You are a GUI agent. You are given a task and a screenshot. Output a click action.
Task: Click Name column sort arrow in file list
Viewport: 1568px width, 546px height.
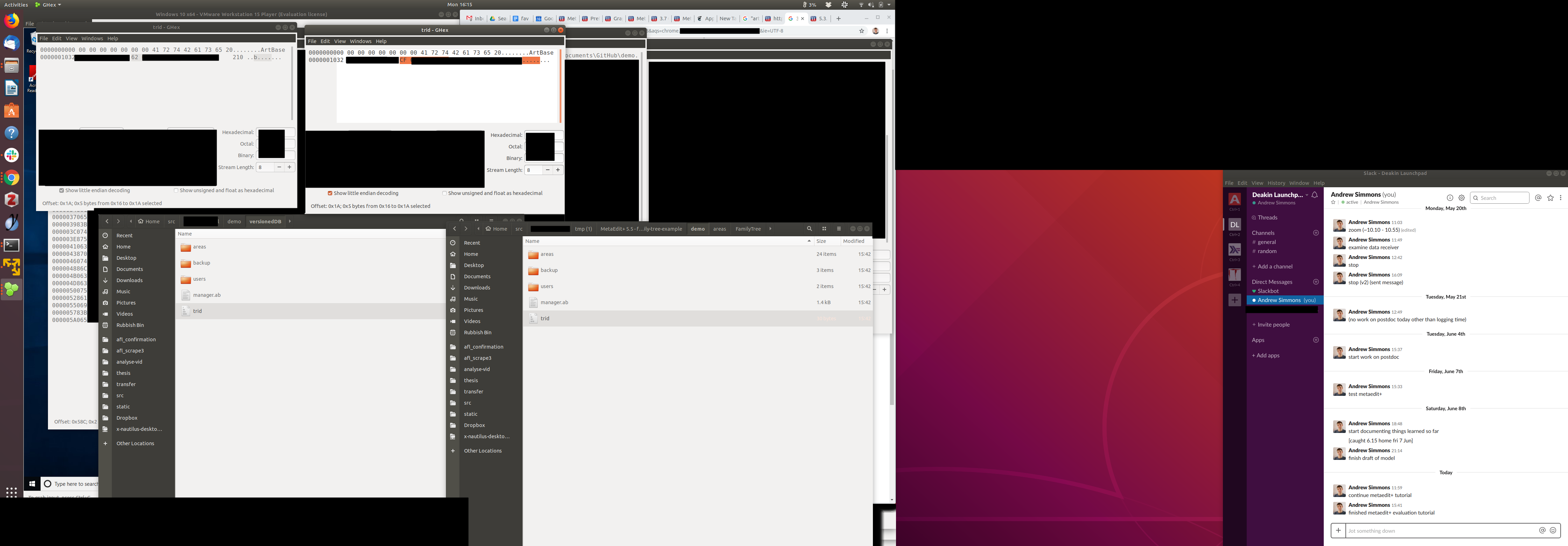point(809,241)
